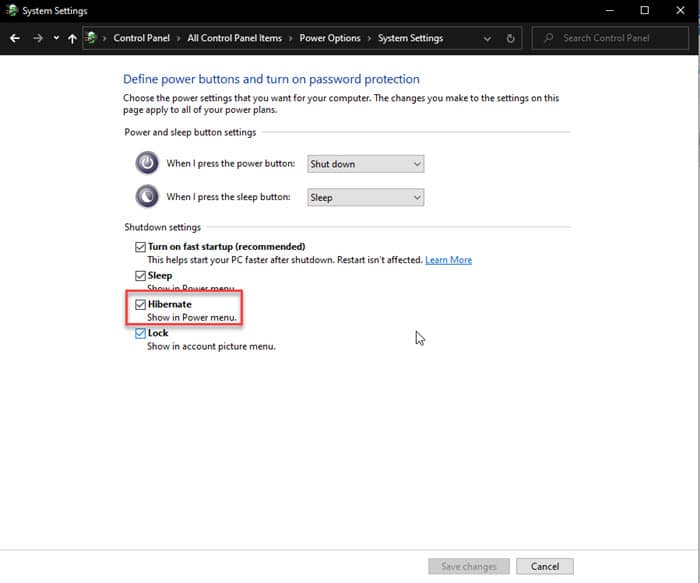Focus the Search Control Panel field
700x583 pixels.
pyautogui.click(x=610, y=38)
